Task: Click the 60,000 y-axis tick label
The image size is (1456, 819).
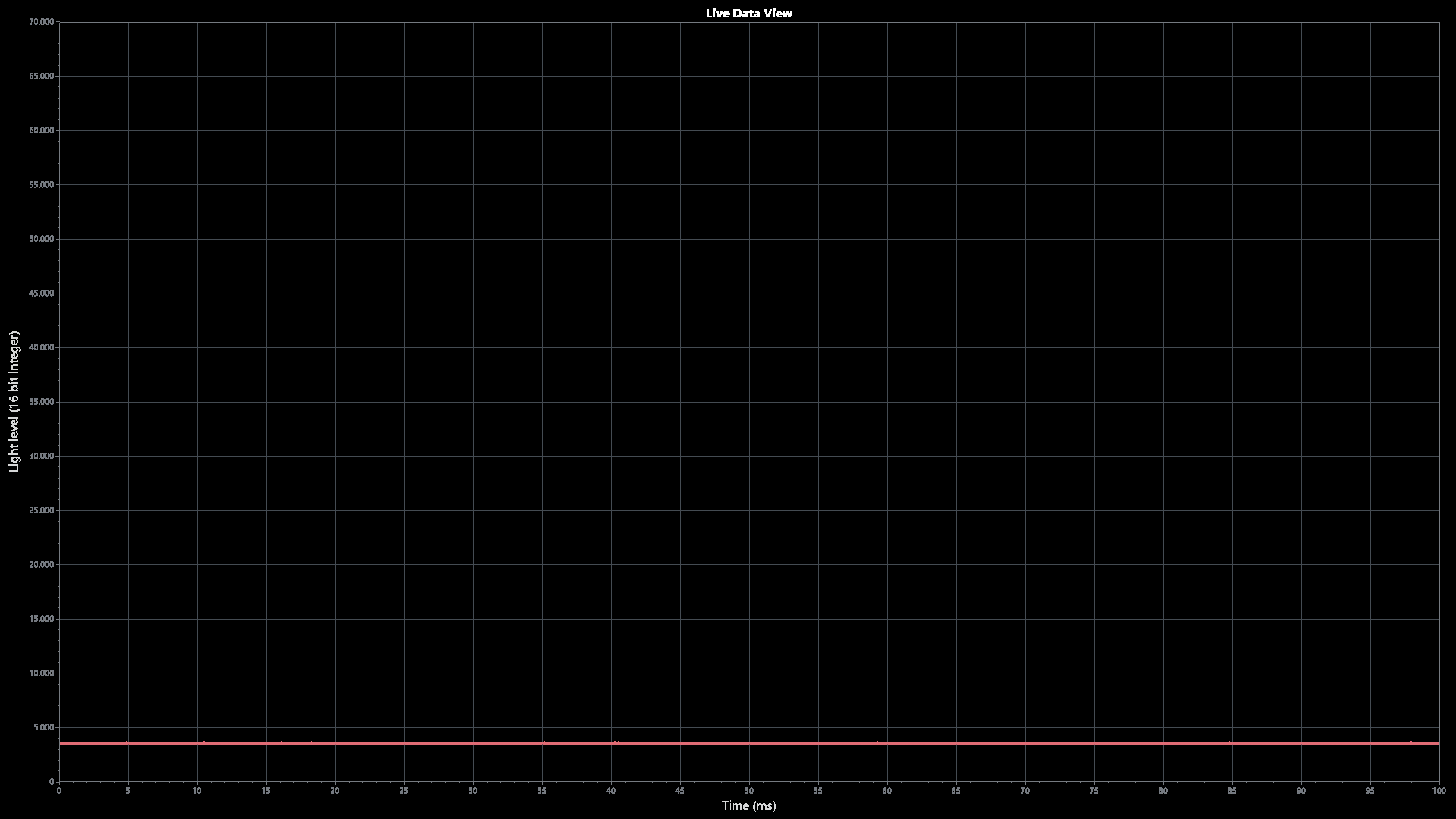Action: click(41, 130)
